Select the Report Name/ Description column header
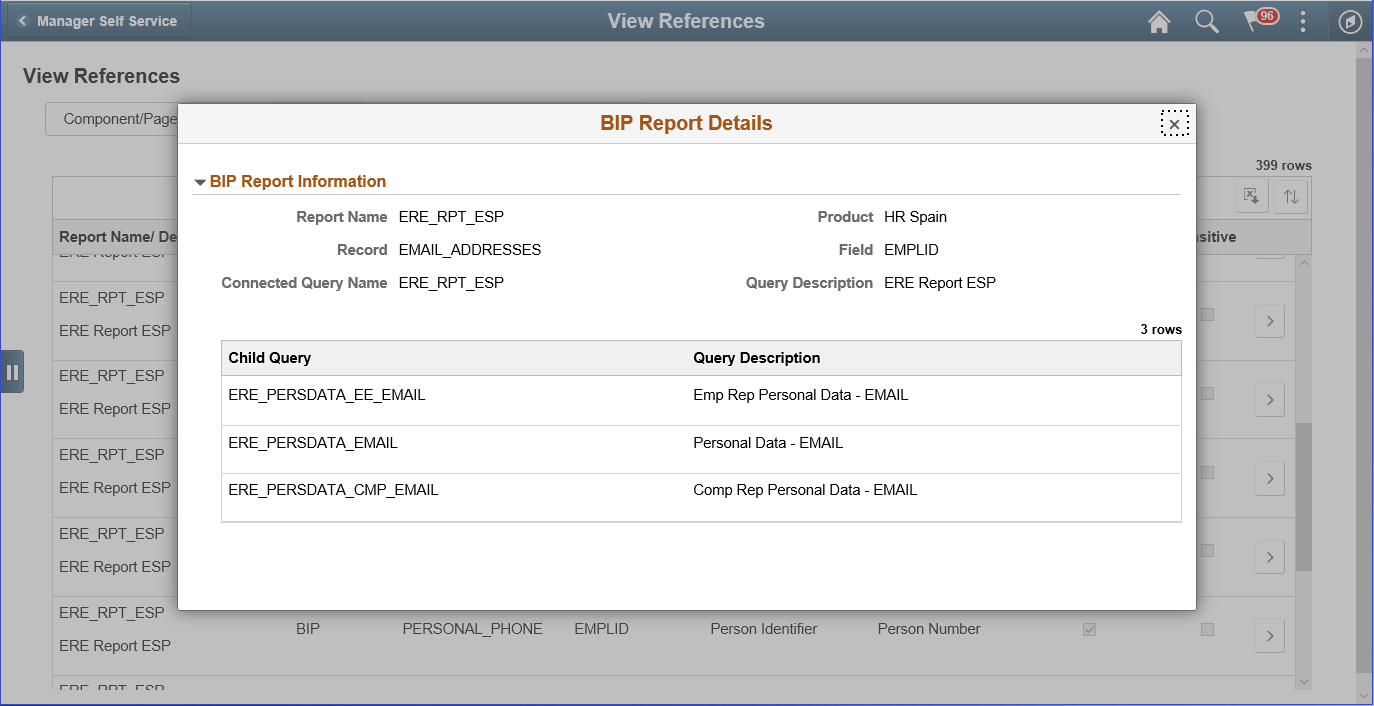This screenshot has width=1374, height=706. tap(120, 237)
